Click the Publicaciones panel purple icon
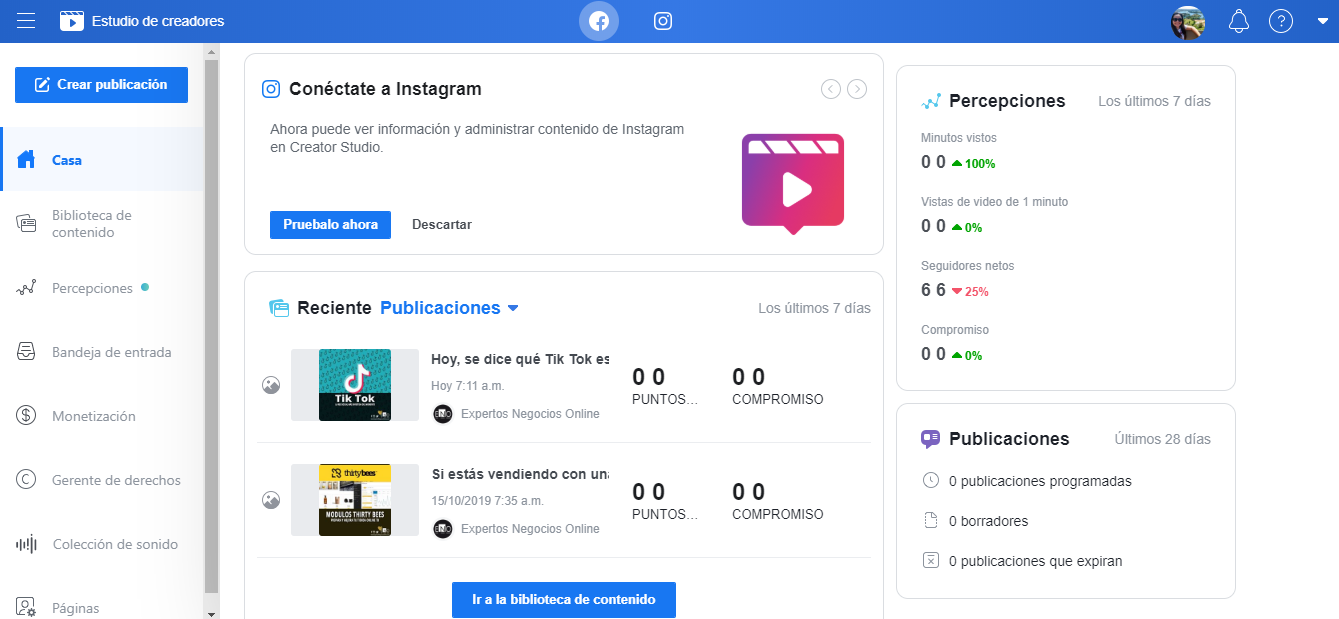The width and height of the screenshot is (1339, 619). point(931,439)
